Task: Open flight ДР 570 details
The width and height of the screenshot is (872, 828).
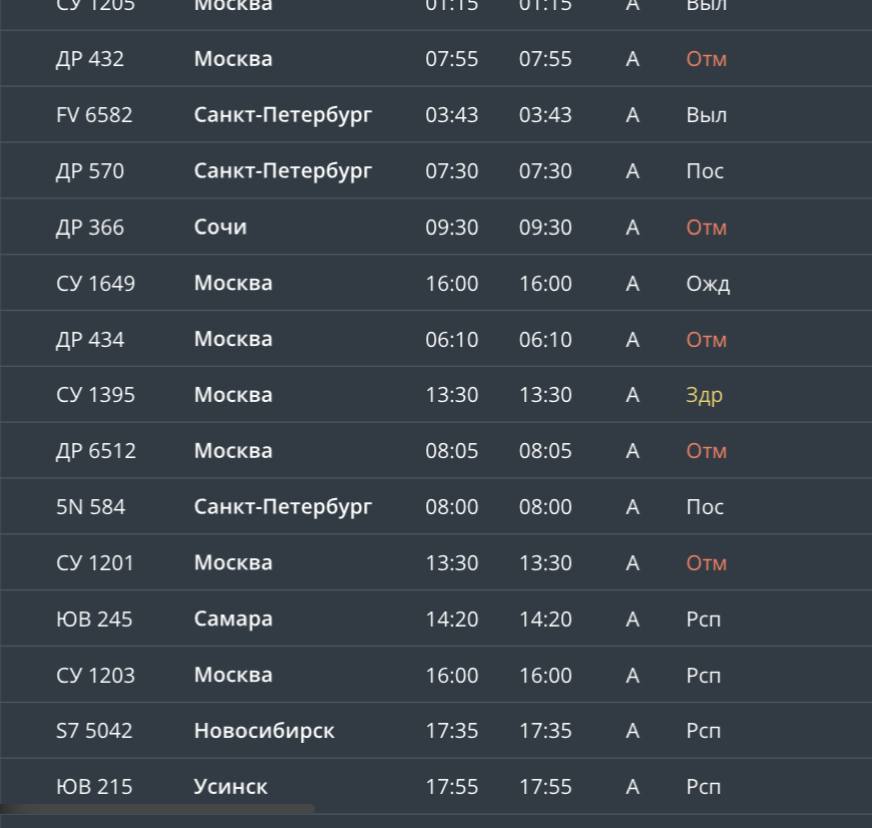Action: click(90, 171)
